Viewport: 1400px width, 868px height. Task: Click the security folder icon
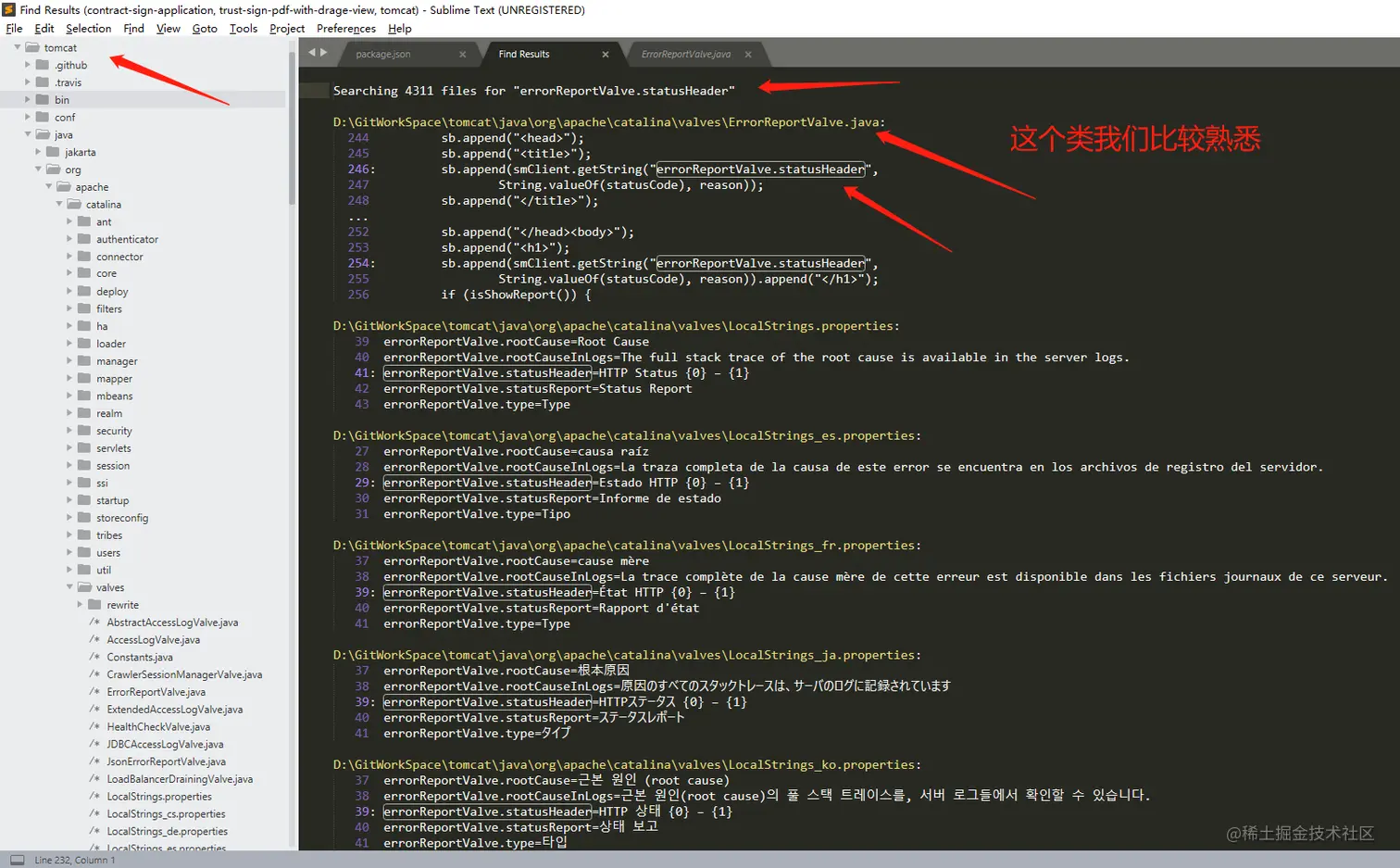[x=84, y=431]
